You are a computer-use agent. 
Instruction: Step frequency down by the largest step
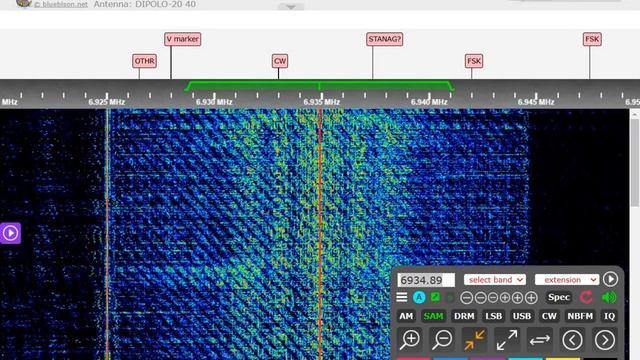click(x=467, y=298)
